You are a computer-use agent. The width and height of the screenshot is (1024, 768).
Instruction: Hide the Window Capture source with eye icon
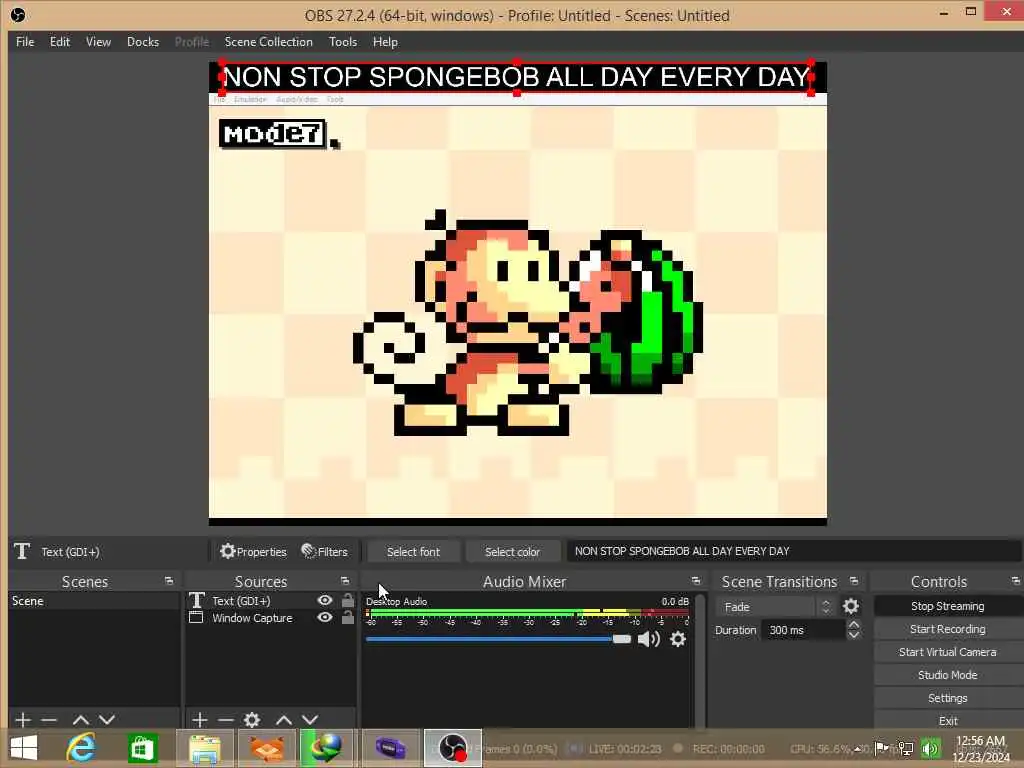(x=325, y=617)
